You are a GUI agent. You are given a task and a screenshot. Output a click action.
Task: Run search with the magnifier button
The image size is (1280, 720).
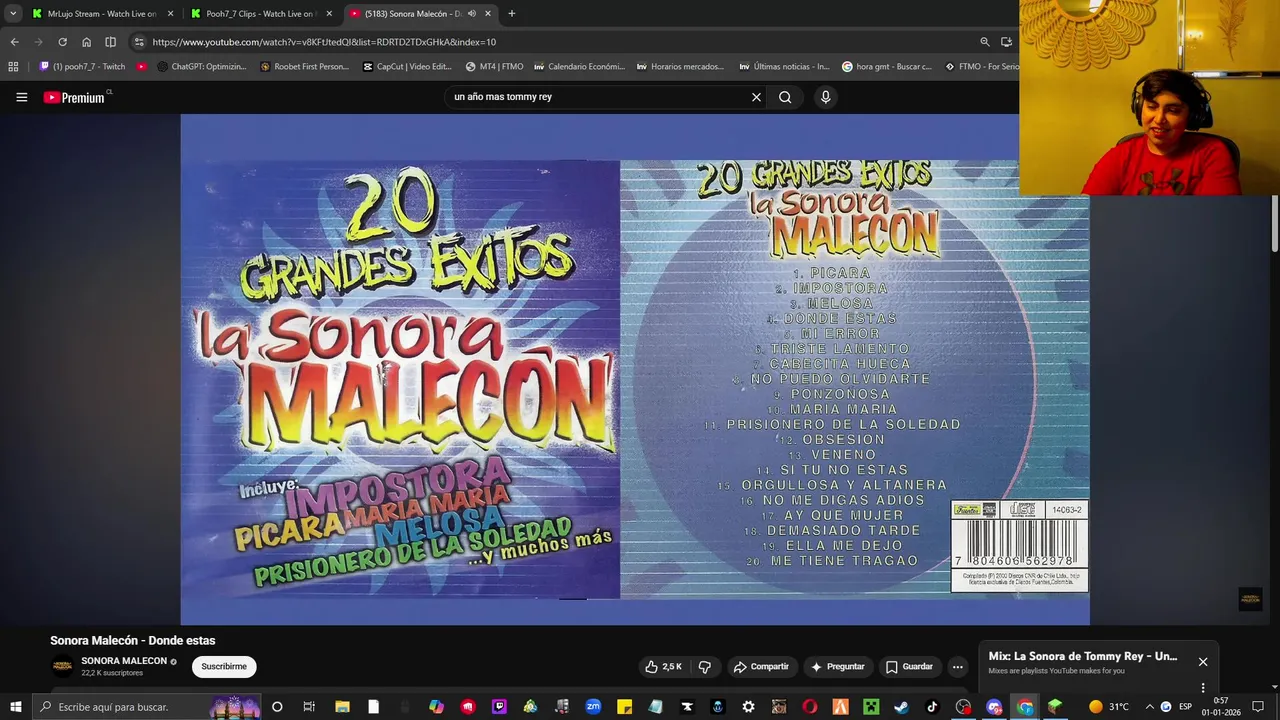pos(785,97)
